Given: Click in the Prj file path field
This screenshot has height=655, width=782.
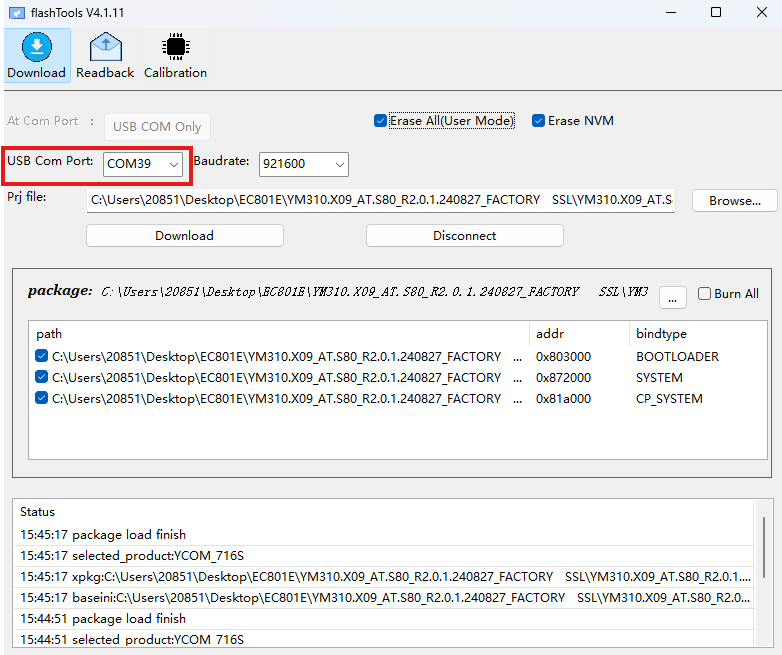Looking at the screenshot, I should [380, 200].
